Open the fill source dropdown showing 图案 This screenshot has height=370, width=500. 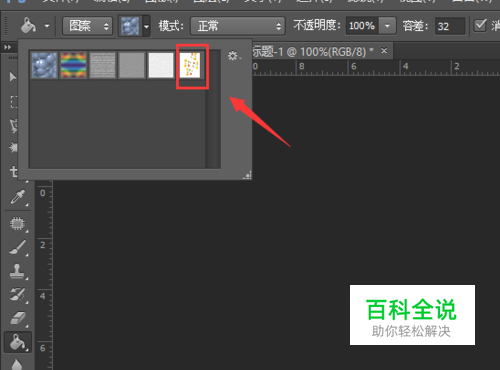coord(88,26)
